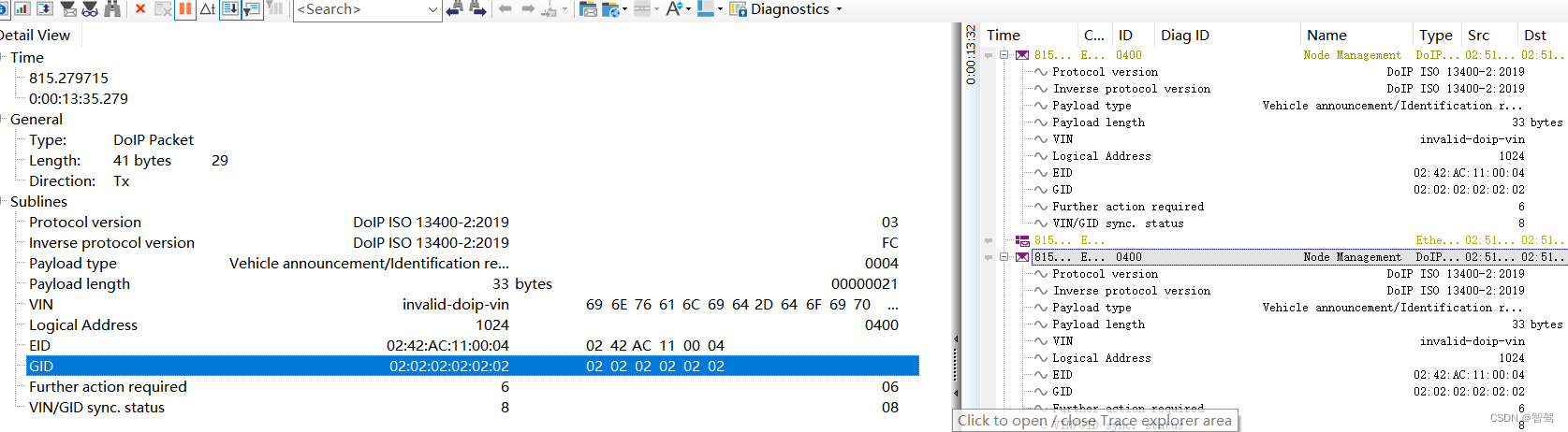Screen dimensions: 1568x432
Task: Click signal icon beside first trace EID
Action: coord(1040,173)
